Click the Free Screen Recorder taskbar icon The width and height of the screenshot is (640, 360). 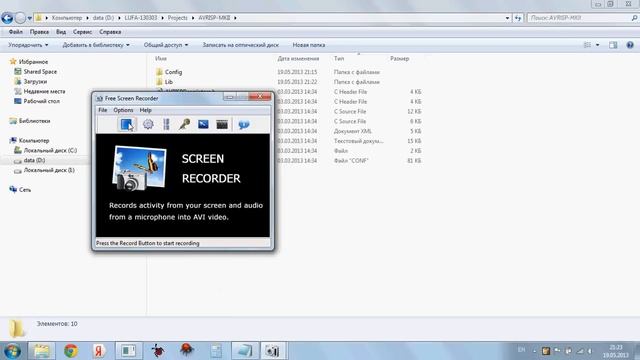(272, 351)
